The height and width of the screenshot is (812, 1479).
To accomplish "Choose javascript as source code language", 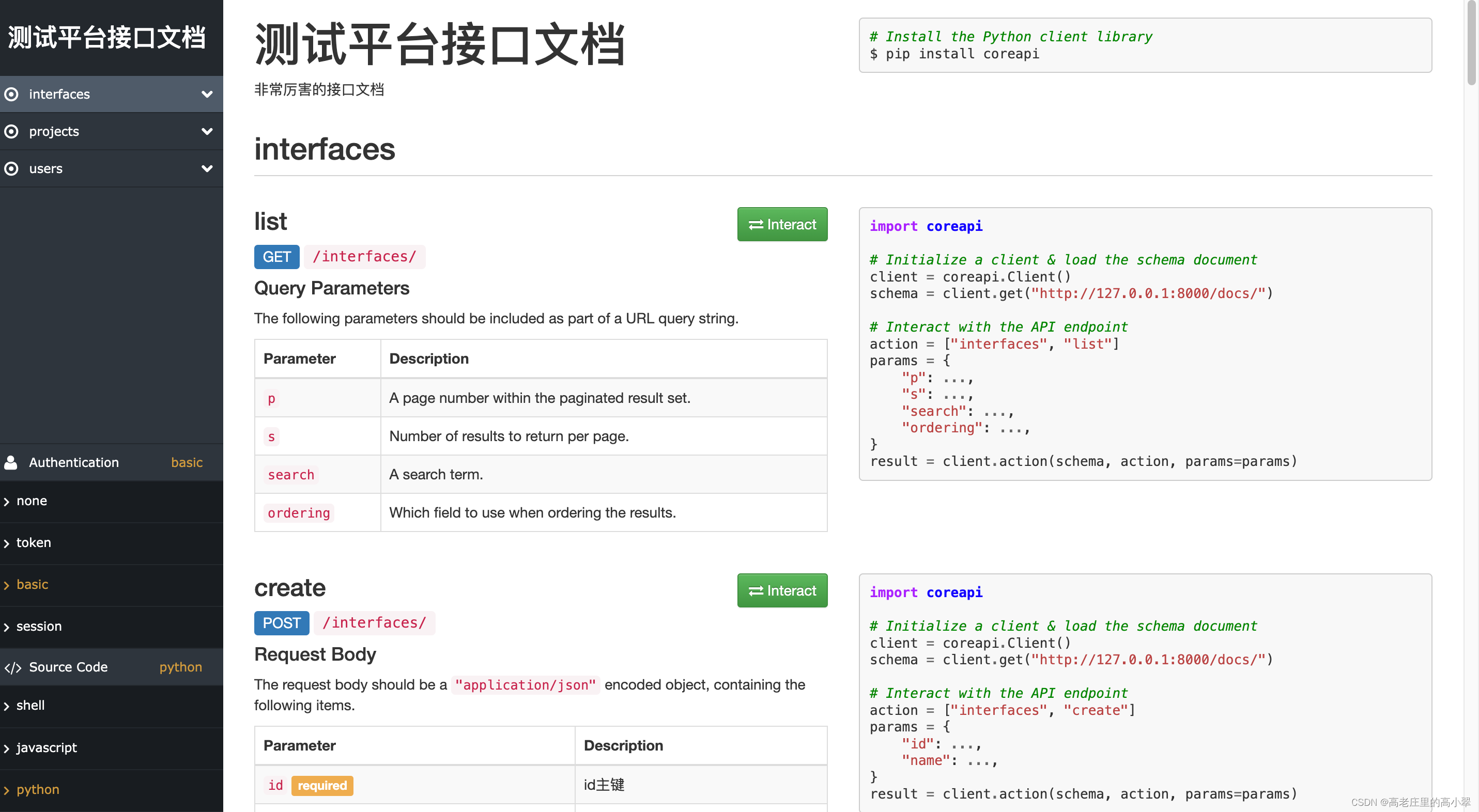I will [x=47, y=747].
